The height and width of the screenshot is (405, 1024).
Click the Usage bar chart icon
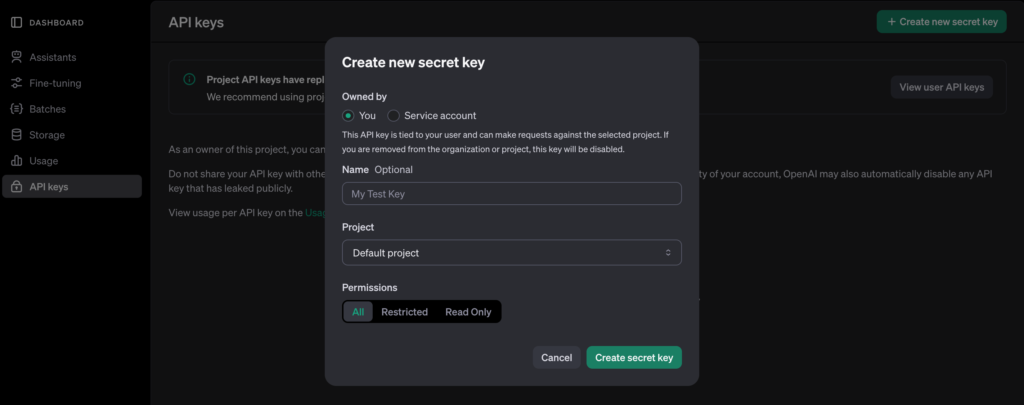16,161
